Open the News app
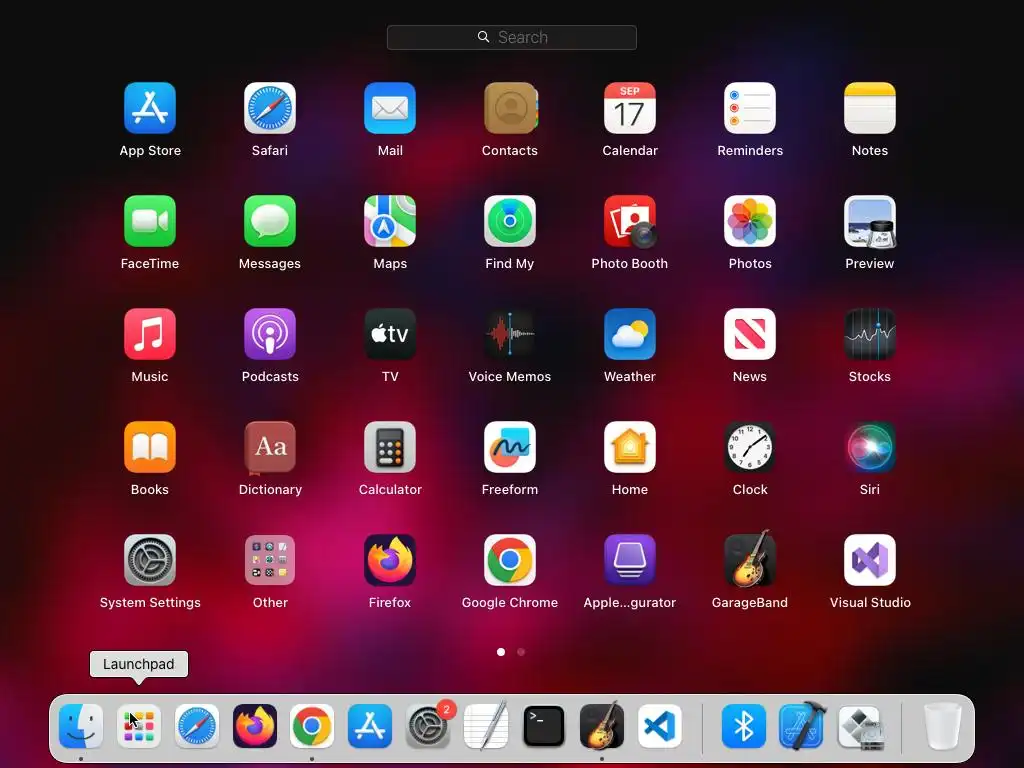 [750, 334]
